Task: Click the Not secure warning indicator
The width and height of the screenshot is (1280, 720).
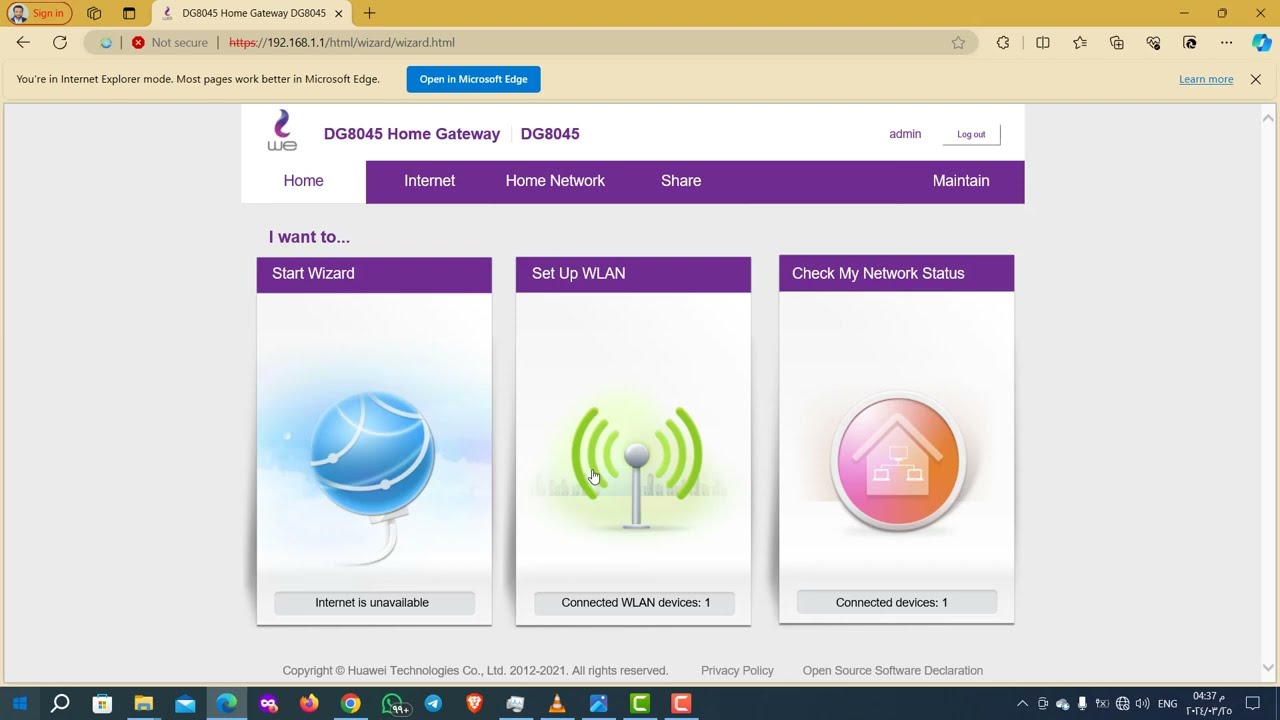Action: pyautogui.click(x=170, y=43)
